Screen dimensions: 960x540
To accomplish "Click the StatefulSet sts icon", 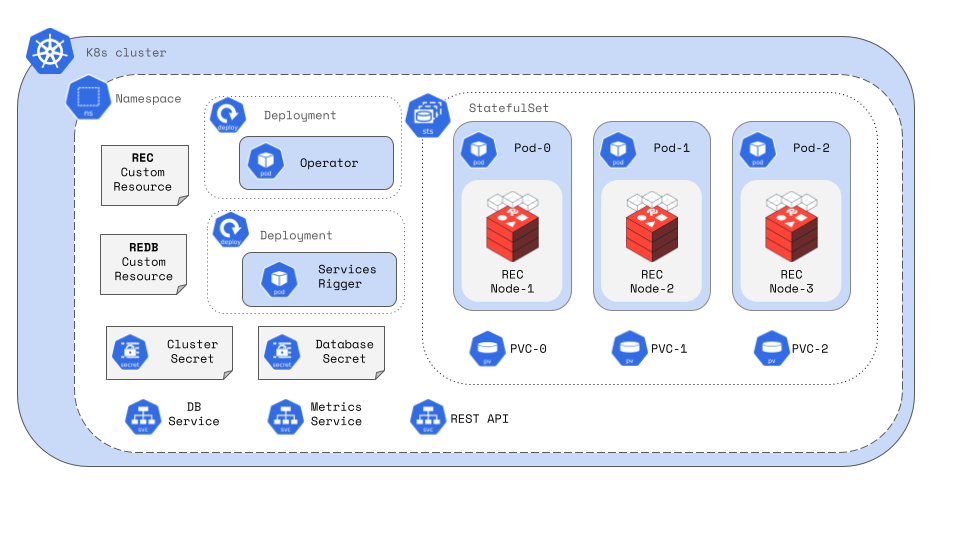I will click(x=427, y=116).
